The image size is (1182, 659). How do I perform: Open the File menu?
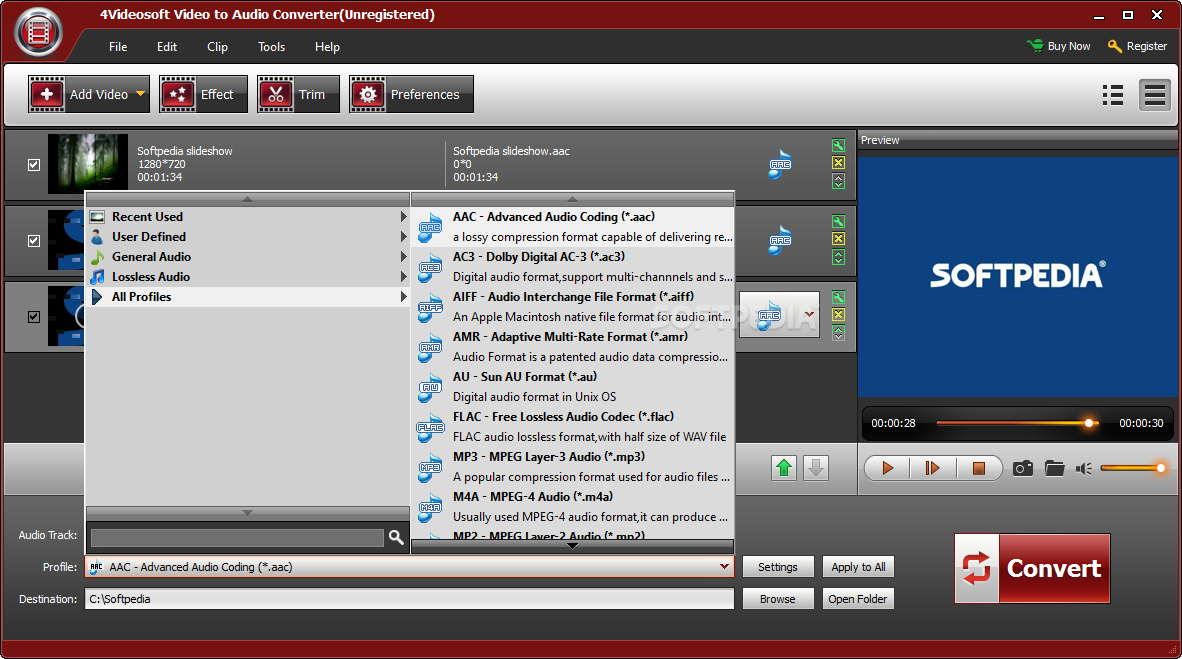(118, 47)
